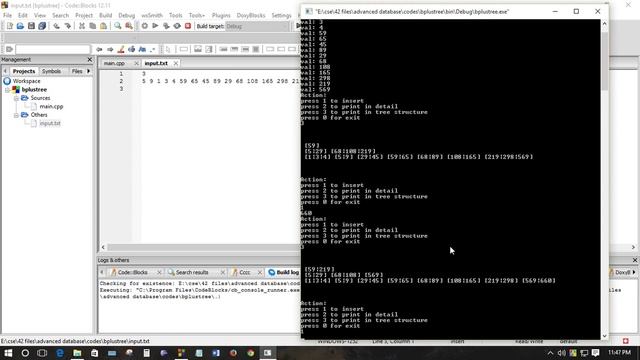Click the red Abort build icon
Viewport: 640px width, 360px height.
(188, 26)
